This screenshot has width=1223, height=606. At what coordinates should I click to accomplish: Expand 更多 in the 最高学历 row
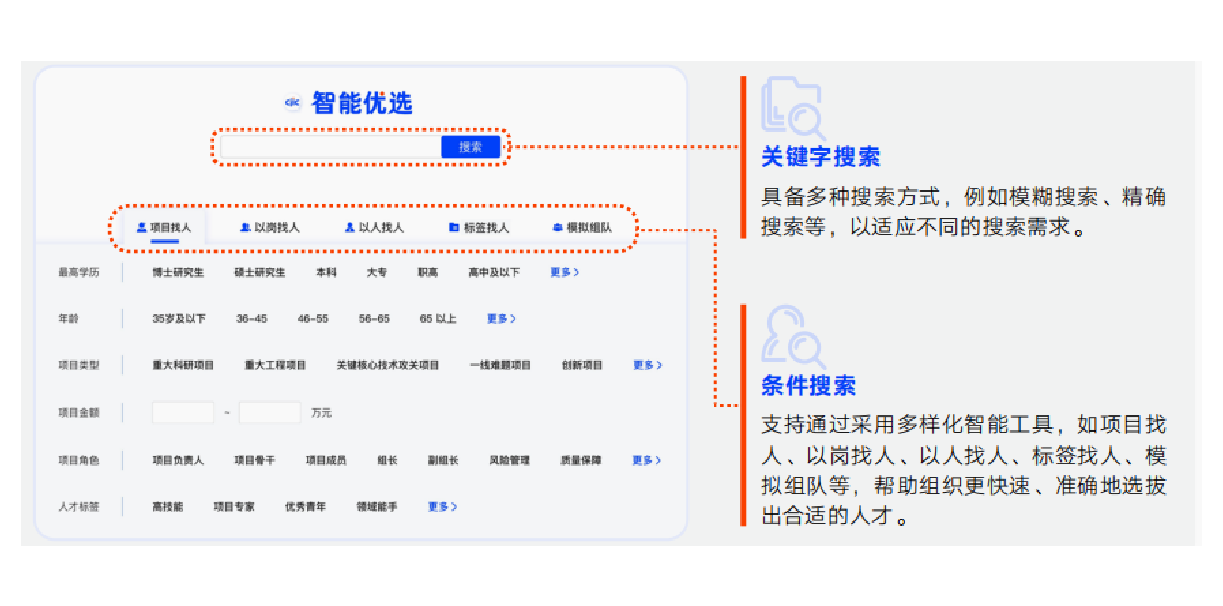564,272
